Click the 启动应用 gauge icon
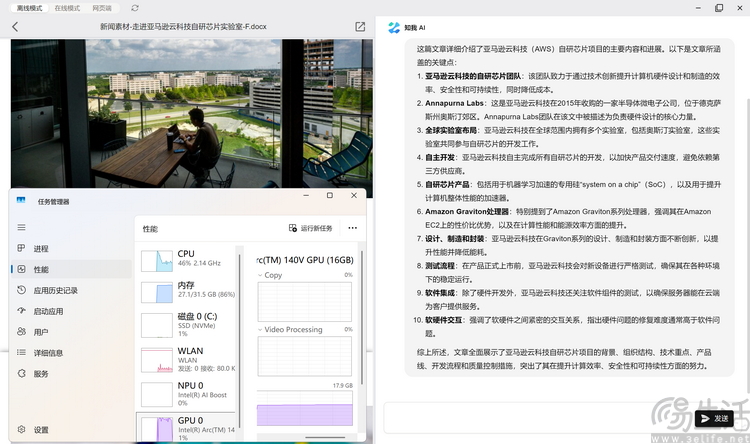 click(x=21, y=311)
